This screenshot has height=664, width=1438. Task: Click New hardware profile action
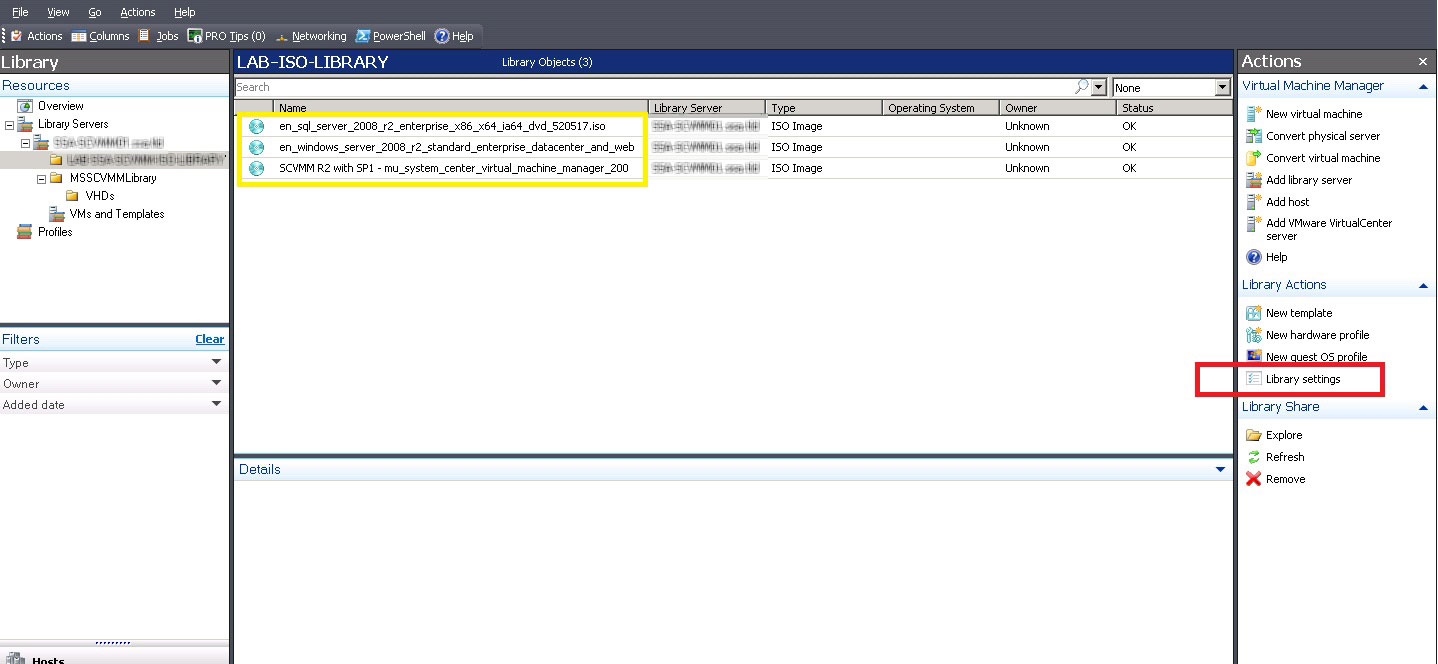pyautogui.click(x=1317, y=335)
